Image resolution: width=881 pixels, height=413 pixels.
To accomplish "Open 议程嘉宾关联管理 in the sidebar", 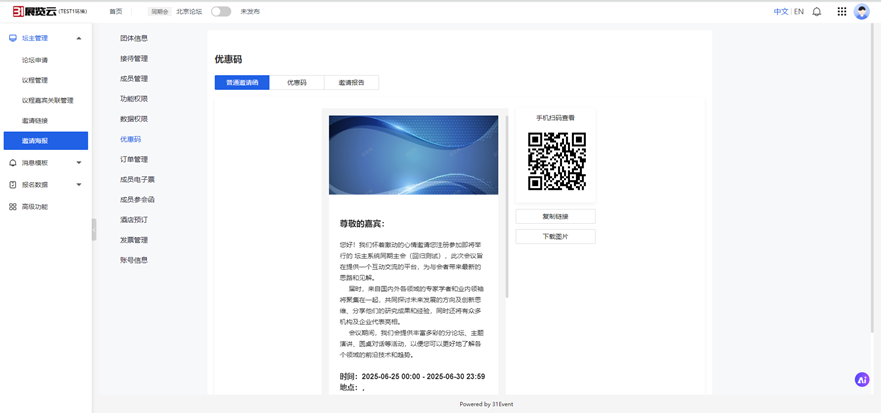I will point(48,101).
